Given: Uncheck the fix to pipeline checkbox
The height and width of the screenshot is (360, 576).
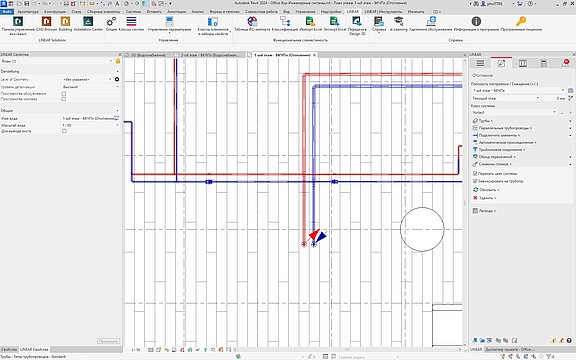Looking at the screenshot, I should click(475, 181).
